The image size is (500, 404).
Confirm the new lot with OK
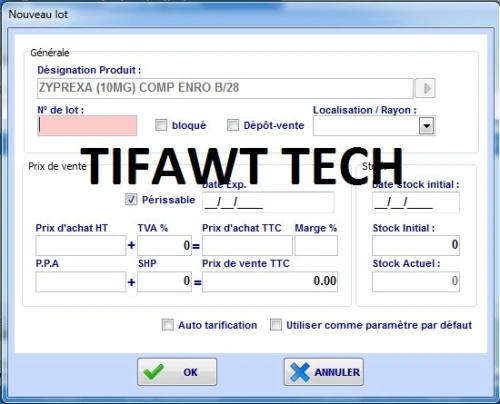(177, 372)
